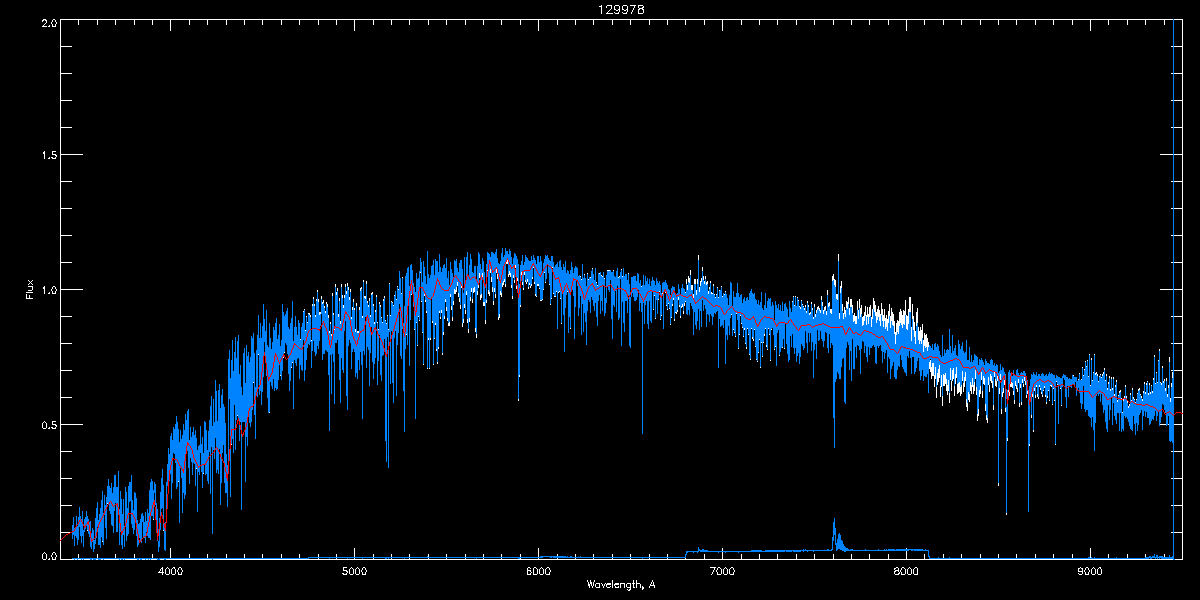Image resolution: width=1200 pixels, height=600 pixels.
Task: Click the small error-spectrum bump near 7600 Å
Action: tap(834, 522)
